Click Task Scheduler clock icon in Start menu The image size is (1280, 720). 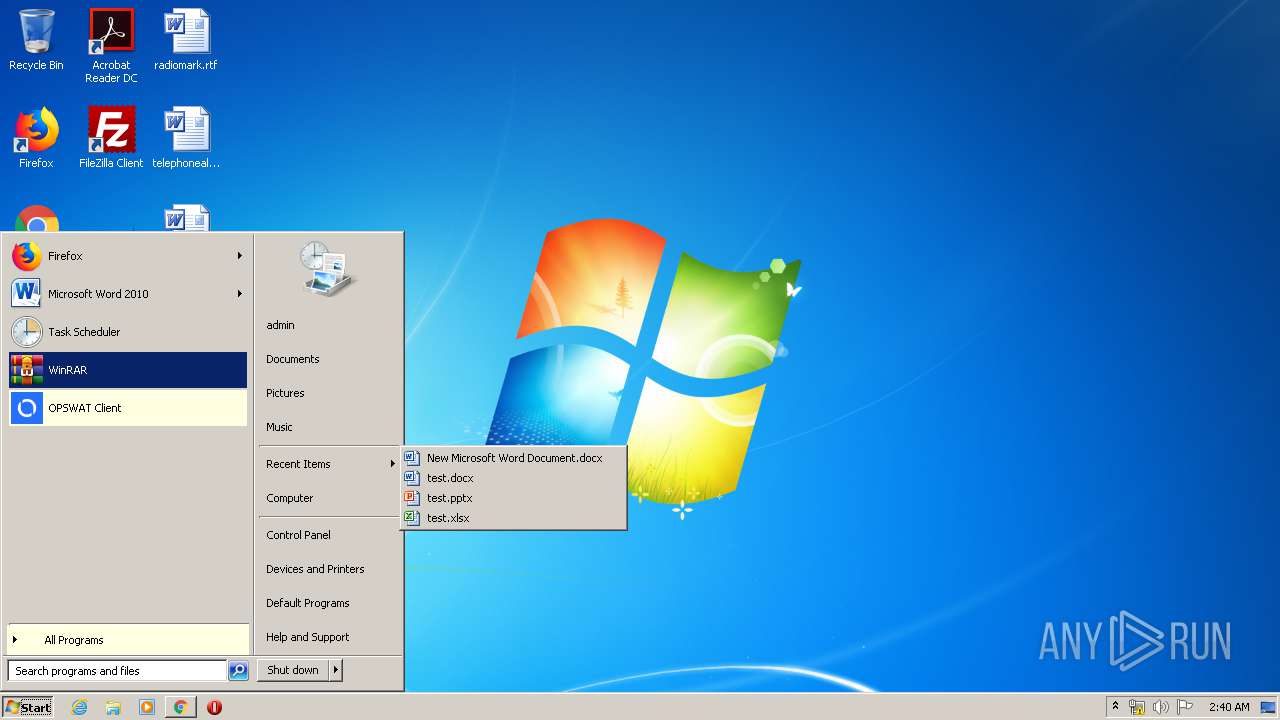[27, 332]
